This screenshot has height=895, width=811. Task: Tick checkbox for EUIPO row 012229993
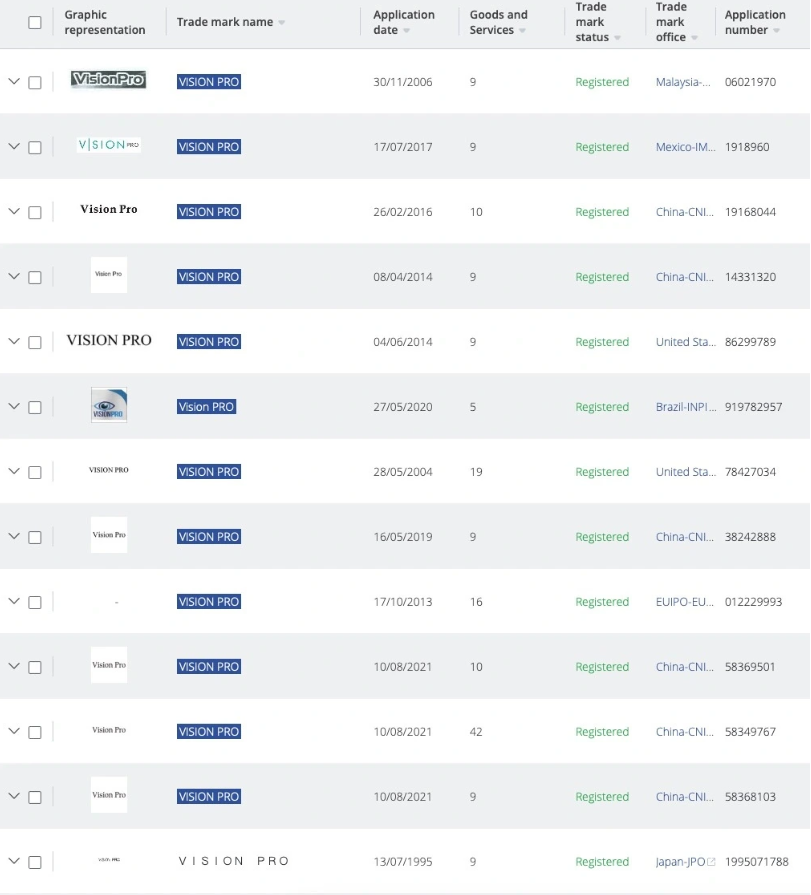[35, 602]
